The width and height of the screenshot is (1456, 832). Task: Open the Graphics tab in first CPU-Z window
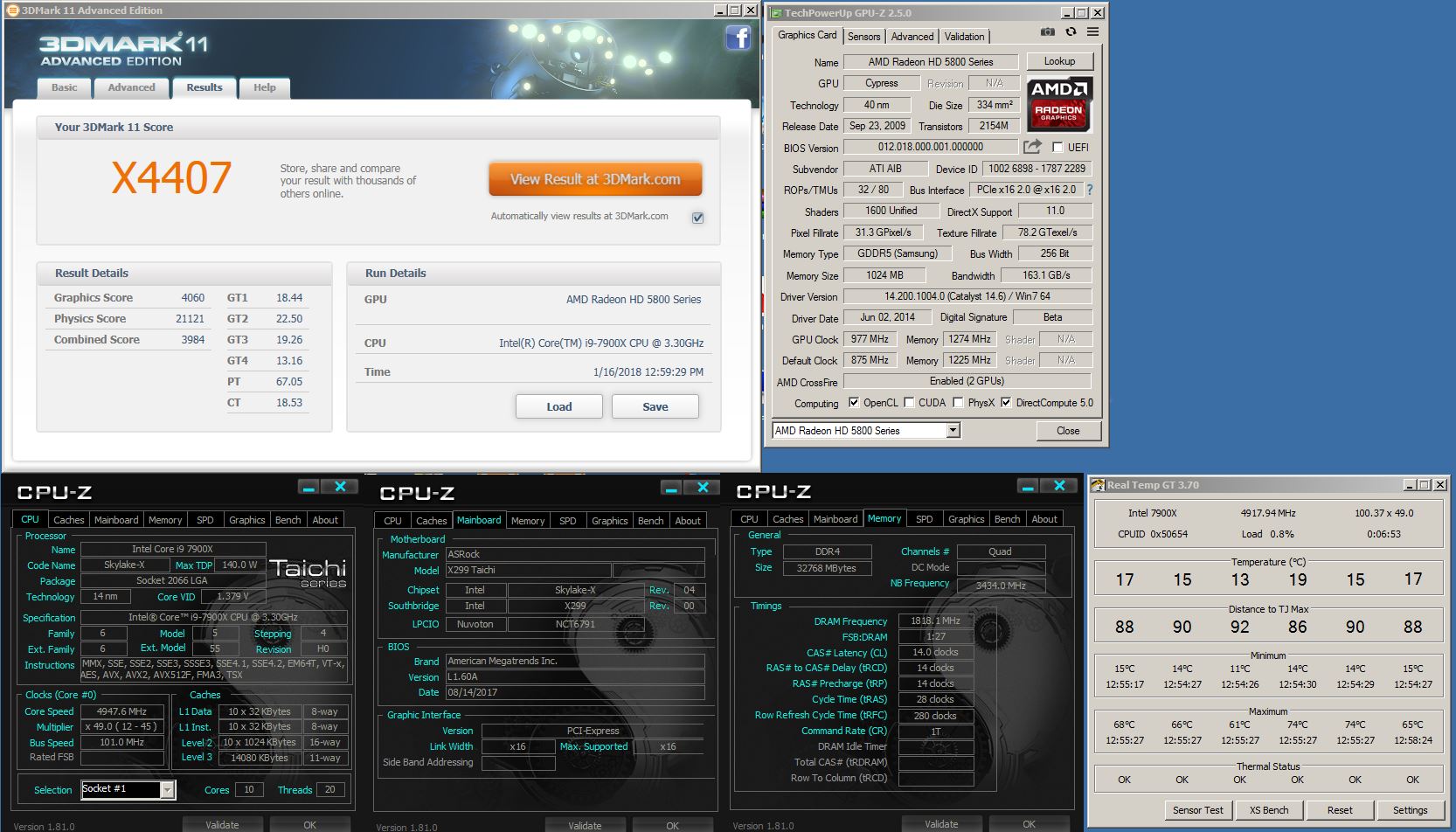(x=246, y=519)
